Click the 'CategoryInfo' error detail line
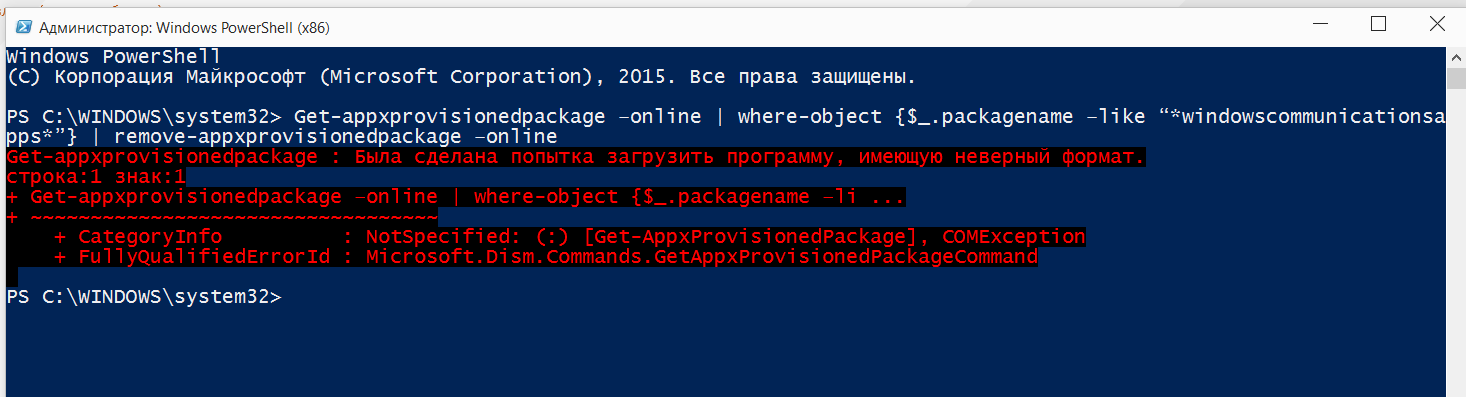This screenshot has width=1466, height=398. (570, 237)
